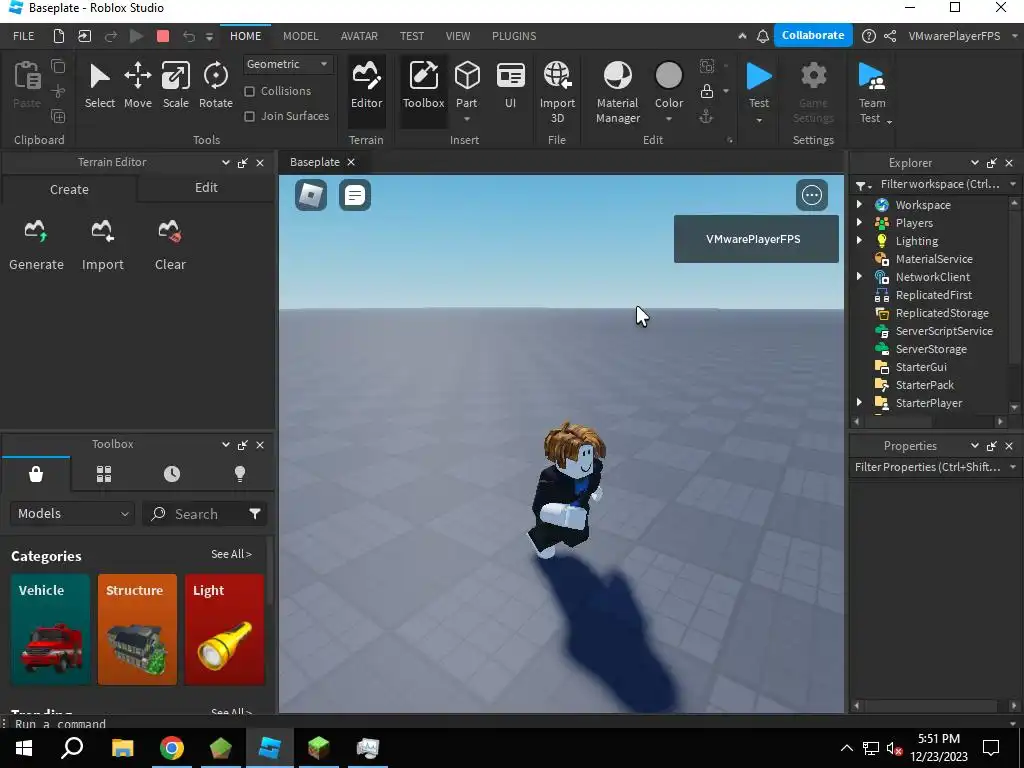Open the in-game chat icon
This screenshot has width=1024, height=768.
point(355,195)
